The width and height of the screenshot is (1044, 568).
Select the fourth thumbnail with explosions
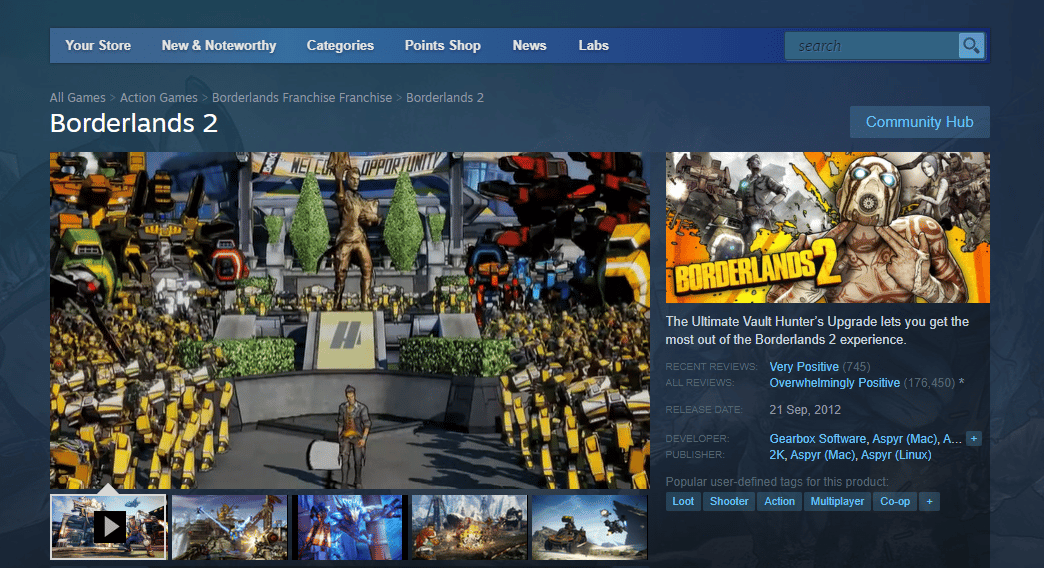click(x=469, y=527)
